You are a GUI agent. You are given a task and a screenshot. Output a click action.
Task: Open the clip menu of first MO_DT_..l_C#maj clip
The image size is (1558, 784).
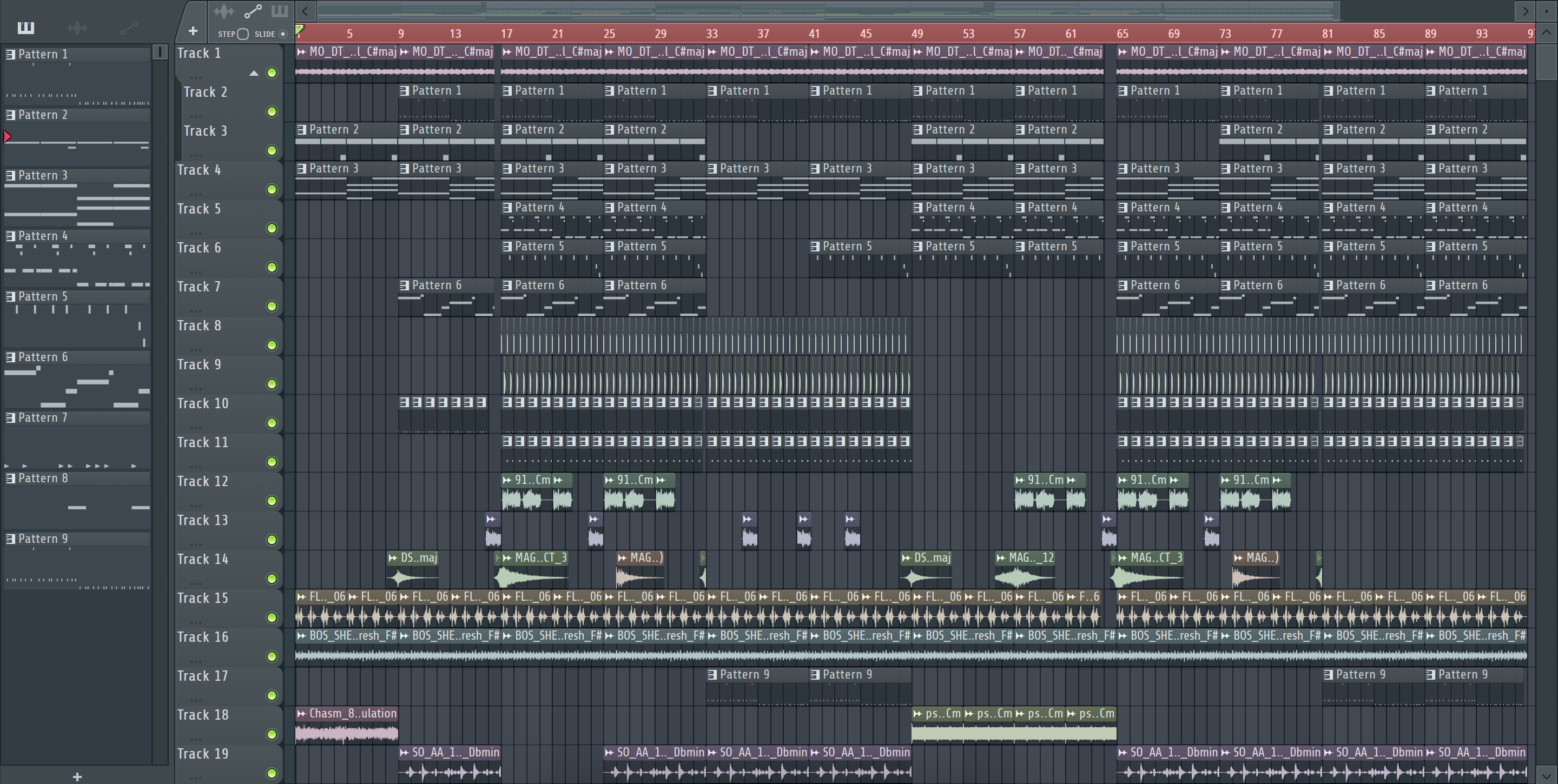point(302,52)
